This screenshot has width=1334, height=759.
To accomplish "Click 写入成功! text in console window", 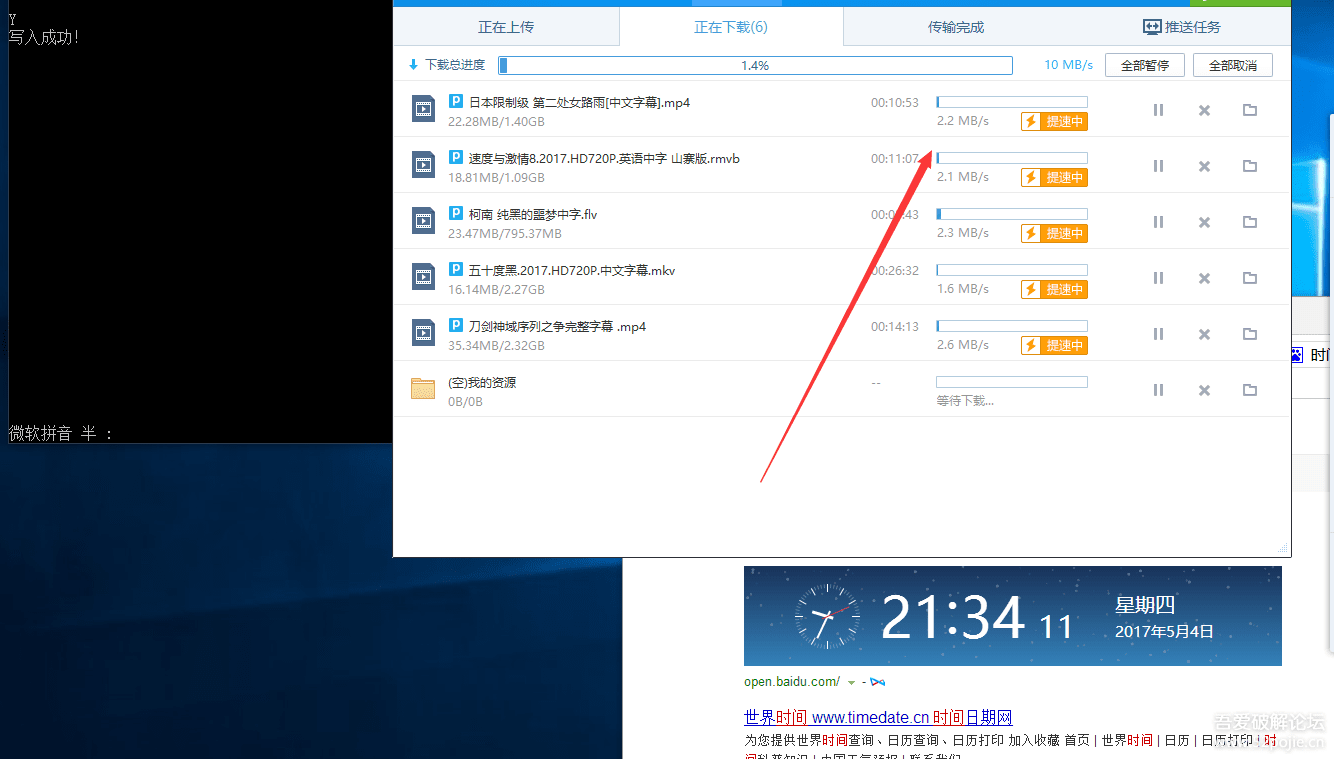I will point(44,37).
